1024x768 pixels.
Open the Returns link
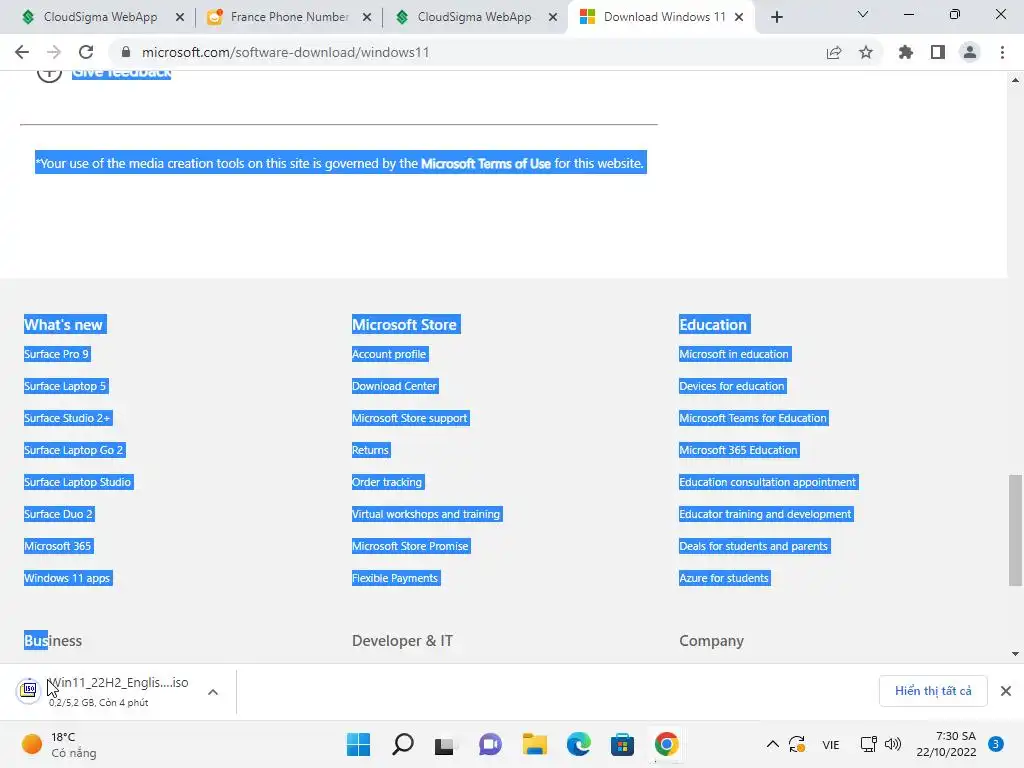(x=370, y=450)
